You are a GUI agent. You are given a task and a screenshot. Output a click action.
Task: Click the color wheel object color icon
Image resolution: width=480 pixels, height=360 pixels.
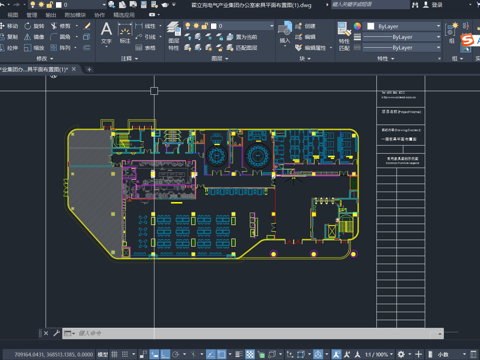(x=357, y=26)
